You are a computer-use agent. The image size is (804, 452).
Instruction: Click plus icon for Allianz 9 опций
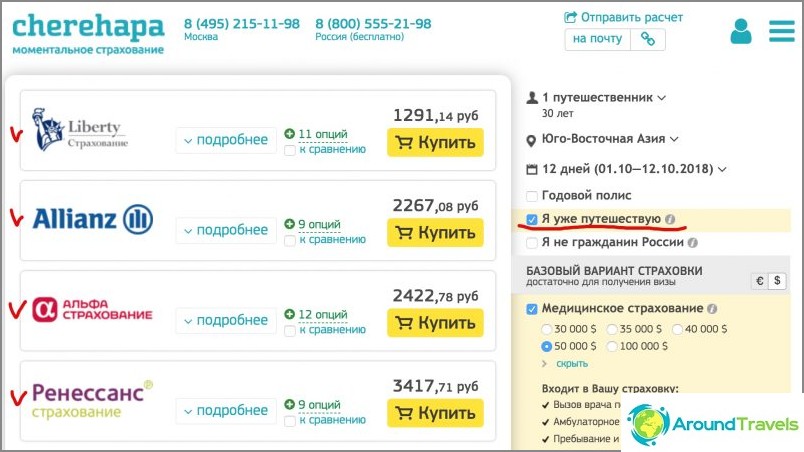pos(290,224)
